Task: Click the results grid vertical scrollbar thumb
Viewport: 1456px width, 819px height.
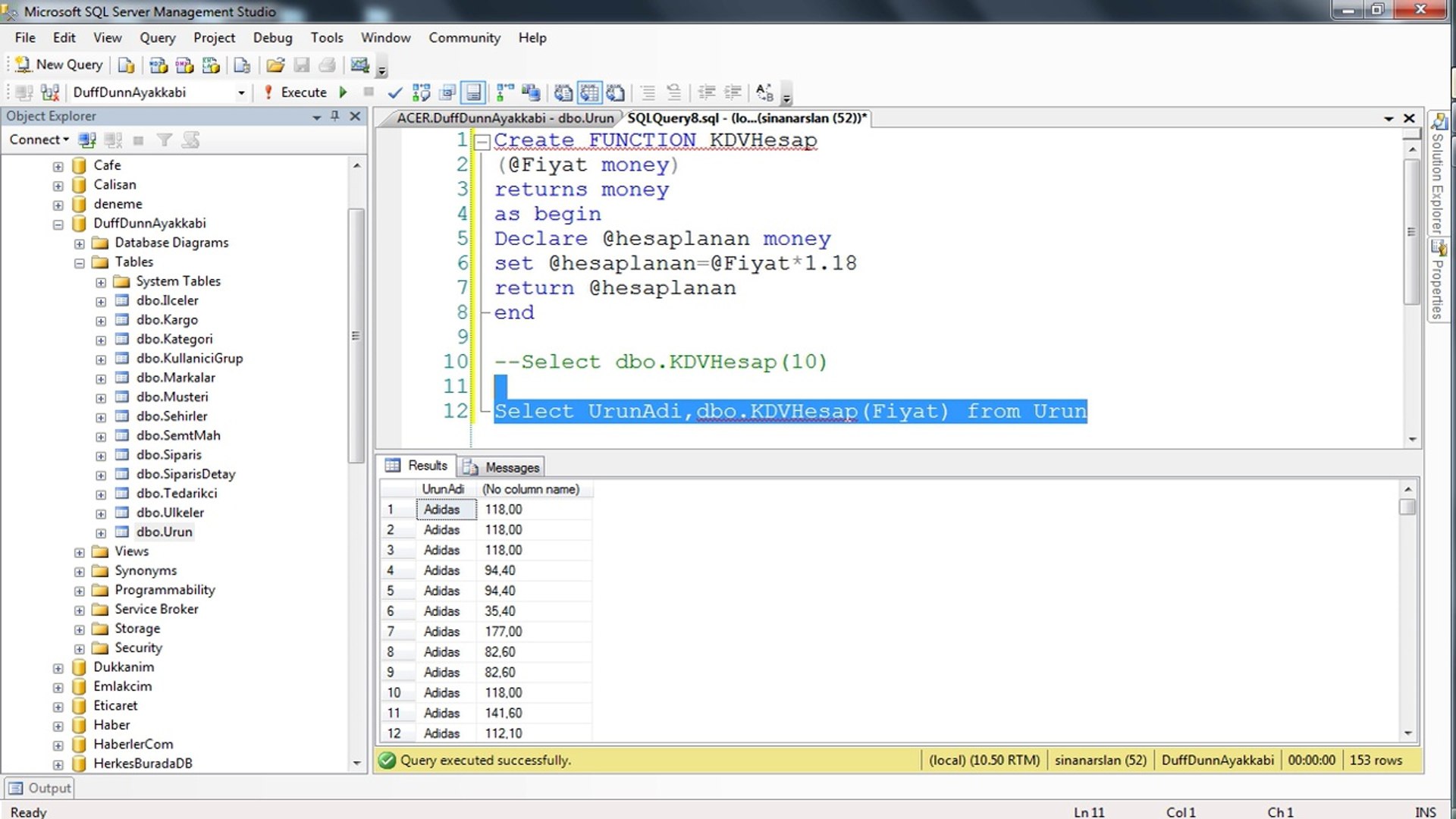Action: tap(1407, 507)
